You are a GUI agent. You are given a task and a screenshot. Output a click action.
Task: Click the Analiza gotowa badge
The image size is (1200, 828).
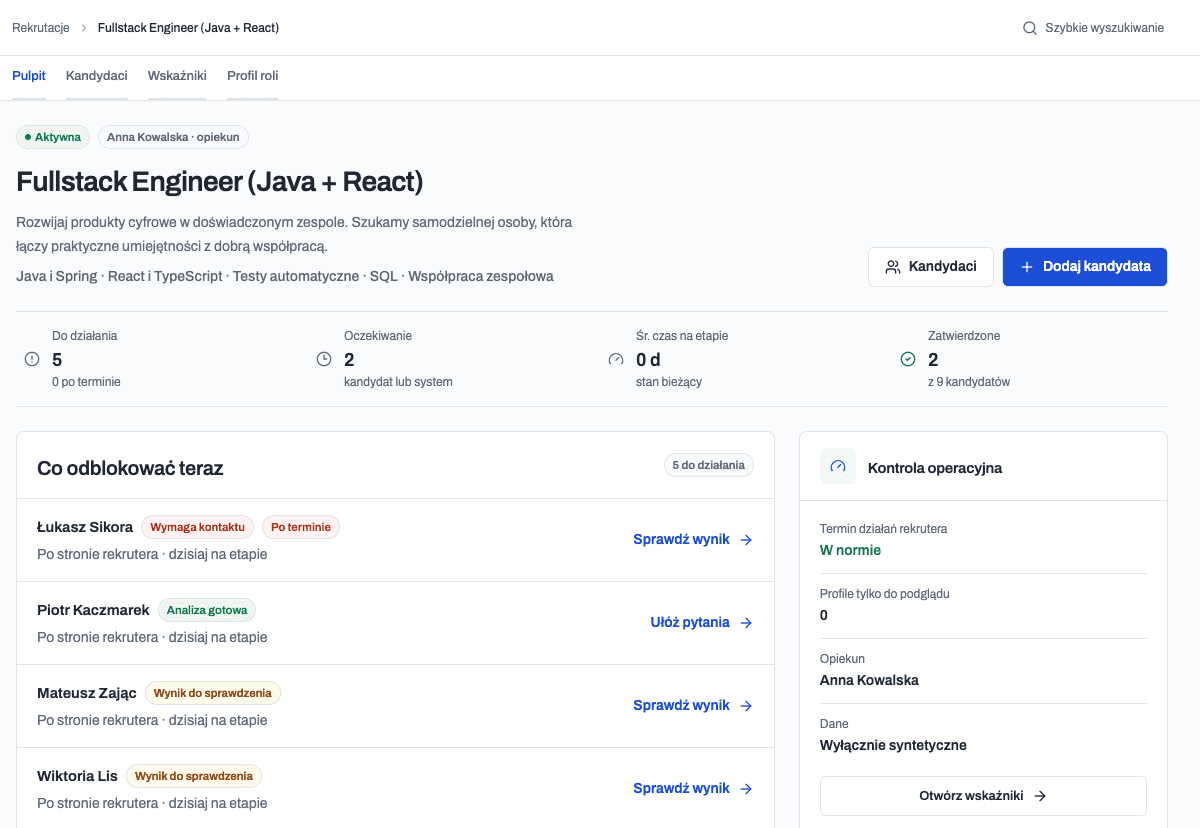[x=207, y=610]
